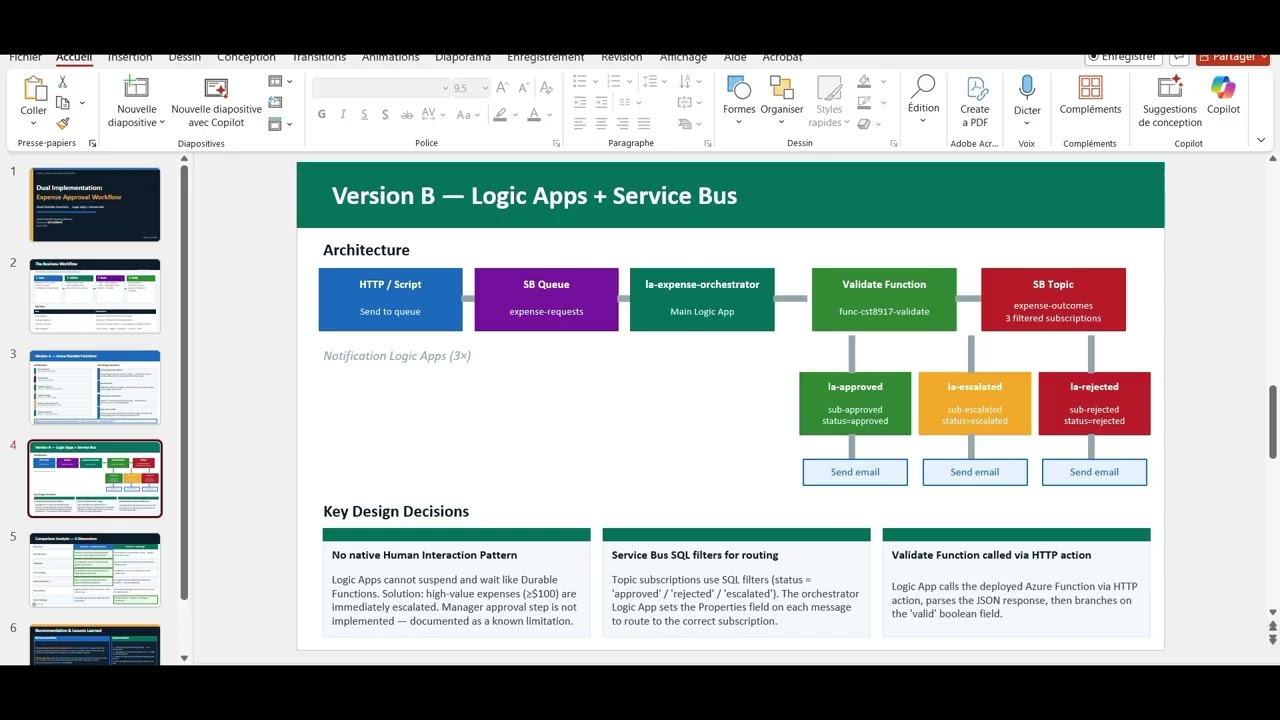Select slide 1 thumbnail
The height and width of the screenshot is (720, 1280).
pyautogui.click(x=95, y=205)
